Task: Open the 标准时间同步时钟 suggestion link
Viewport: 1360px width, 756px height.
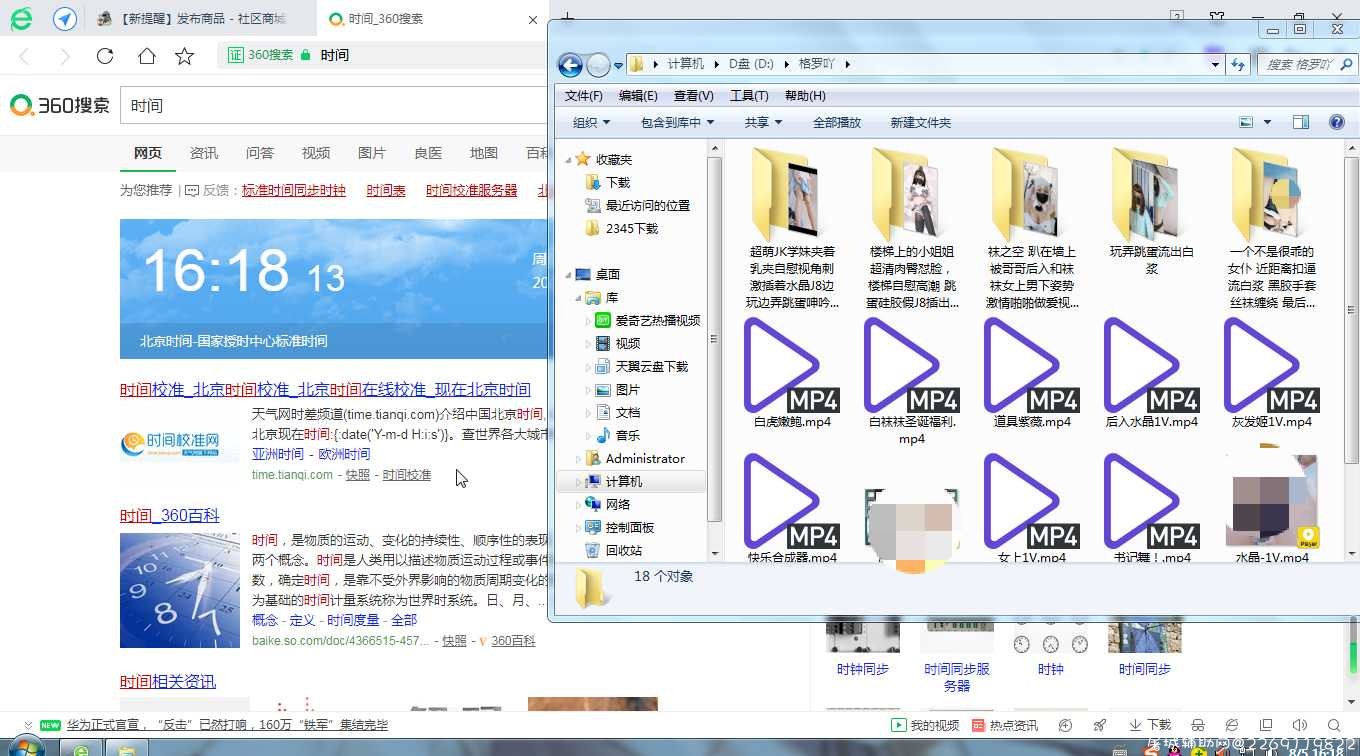Action: pos(294,190)
